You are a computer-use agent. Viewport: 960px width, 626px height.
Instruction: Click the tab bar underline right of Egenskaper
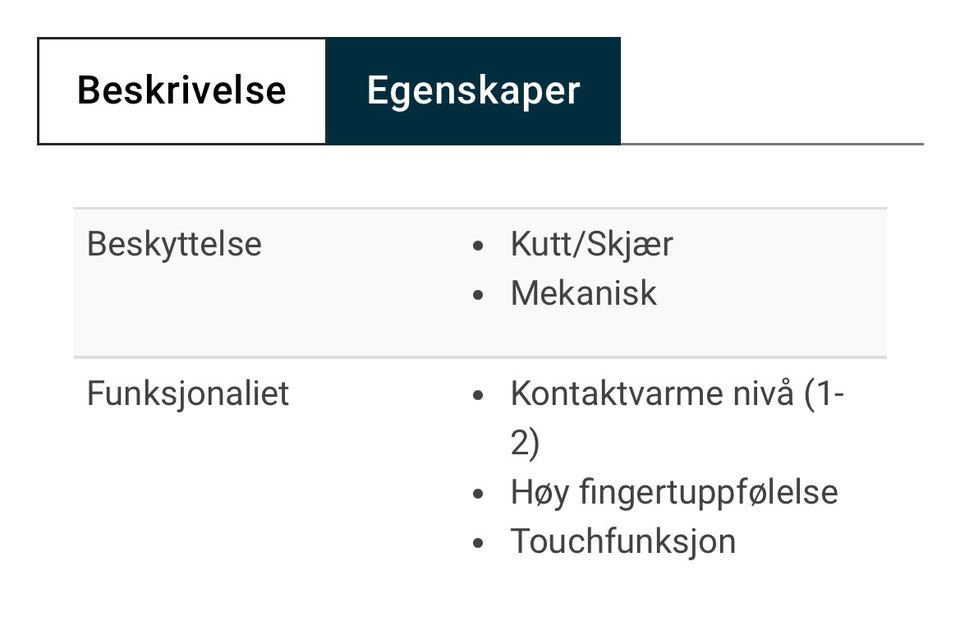(x=770, y=144)
